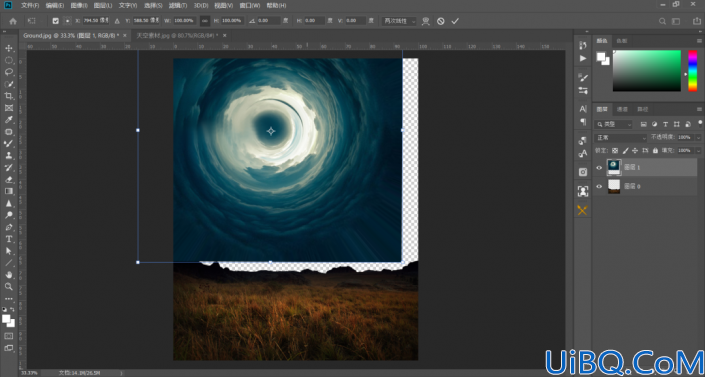Select the Path Selection tool

click(9, 251)
